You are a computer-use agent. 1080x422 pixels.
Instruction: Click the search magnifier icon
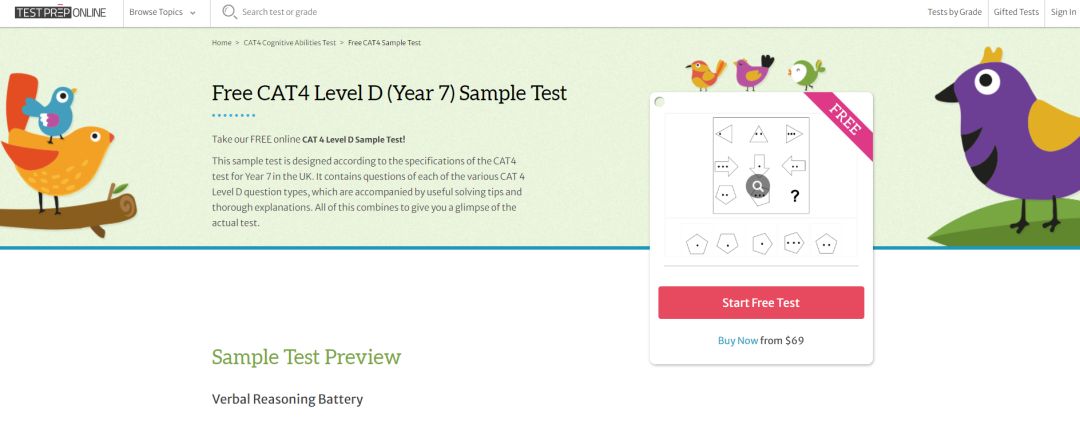(229, 13)
